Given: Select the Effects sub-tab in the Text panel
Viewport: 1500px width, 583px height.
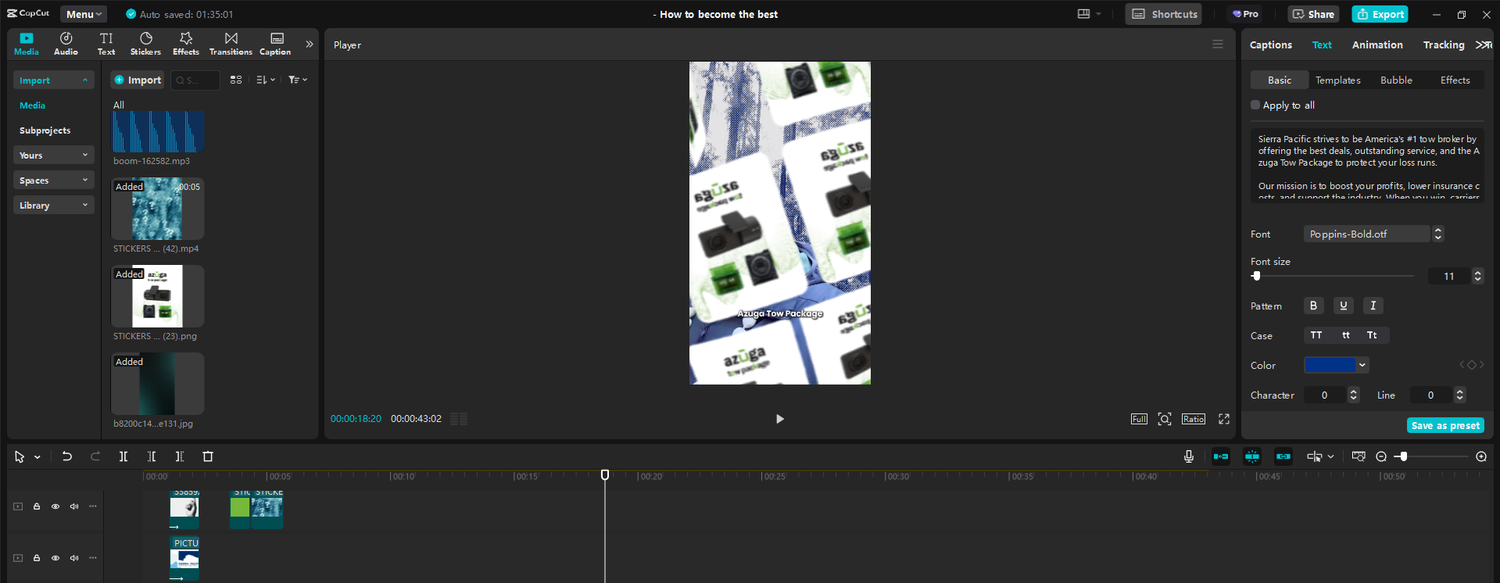Looking at the screenshot, I should (1455, 80).
